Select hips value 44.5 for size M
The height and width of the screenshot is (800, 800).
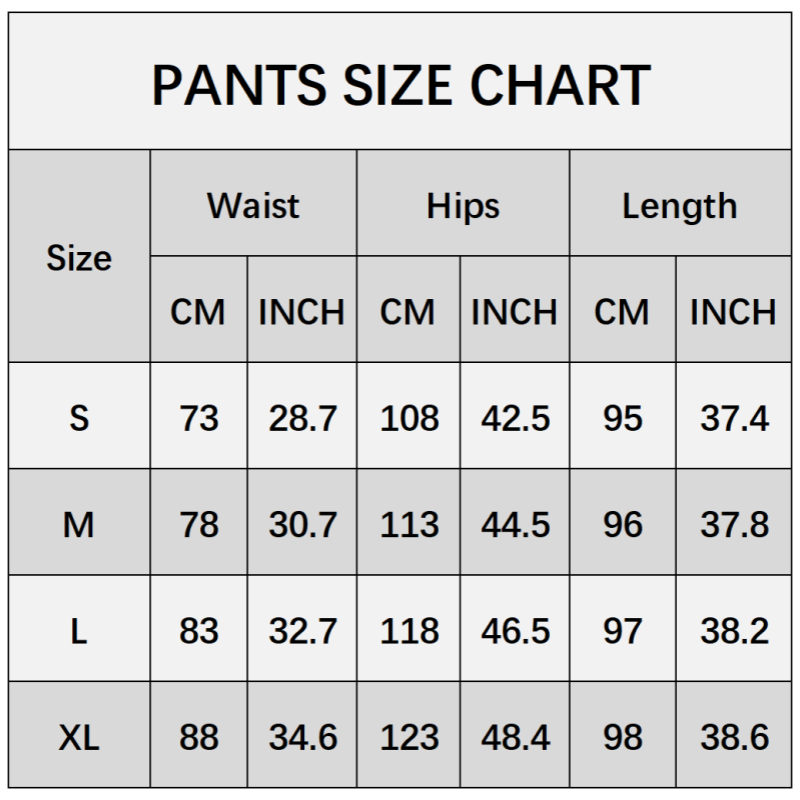tap(514, 524)
